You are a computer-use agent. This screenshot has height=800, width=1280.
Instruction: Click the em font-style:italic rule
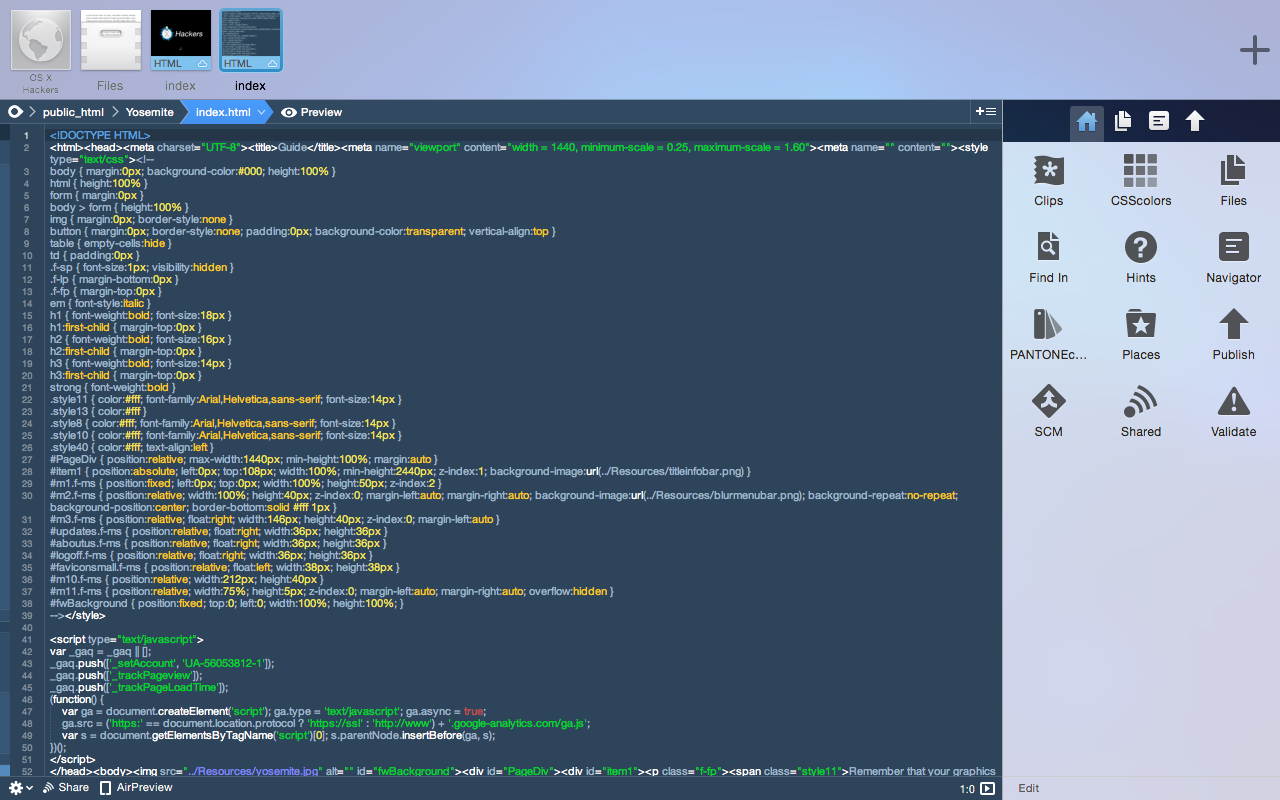point(101,303)
